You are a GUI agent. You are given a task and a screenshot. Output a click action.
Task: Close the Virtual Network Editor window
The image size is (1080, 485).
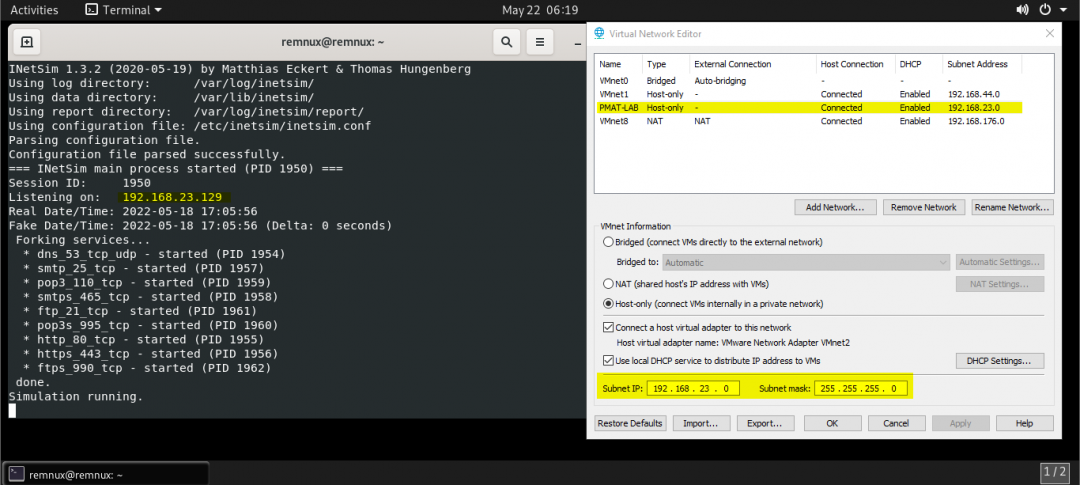tap(1049, 33)
